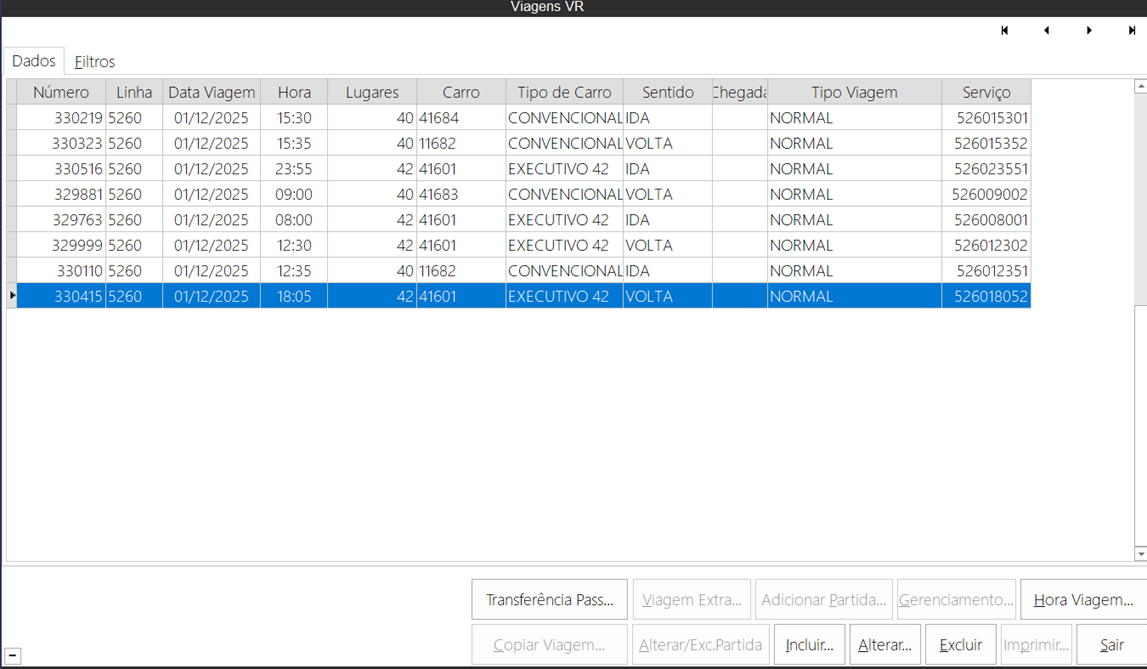Click car cell 41684
The image size is (1147, 669).
click(x=461, y=118)
